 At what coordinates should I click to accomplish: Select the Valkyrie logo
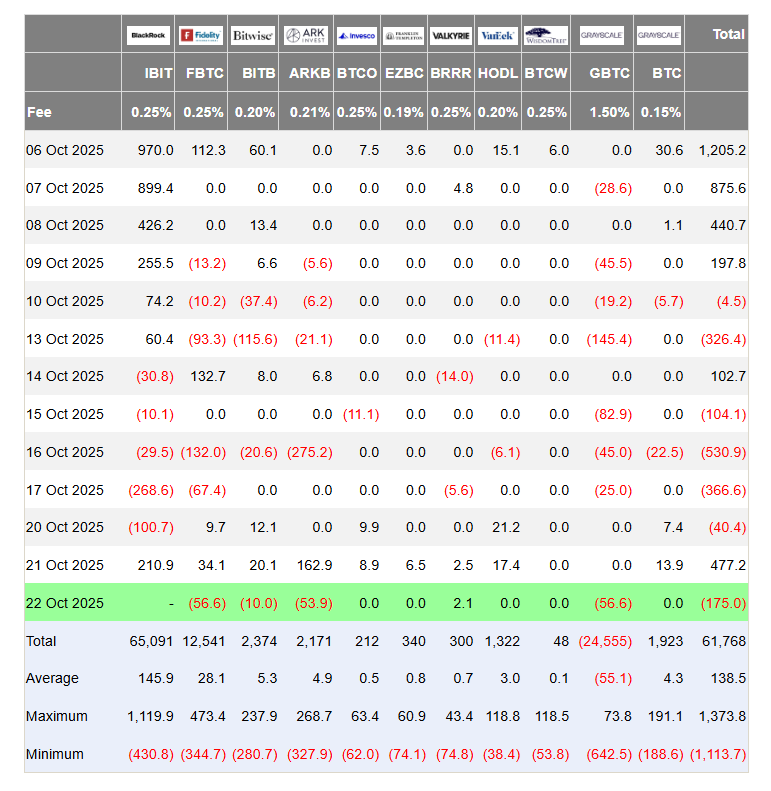coord(450,36)
